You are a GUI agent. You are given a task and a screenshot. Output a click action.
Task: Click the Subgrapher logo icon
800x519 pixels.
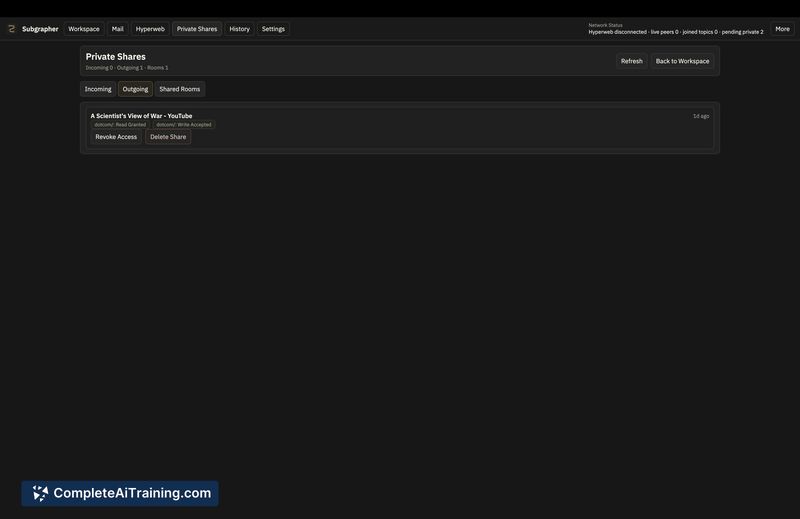coord(11,29)
